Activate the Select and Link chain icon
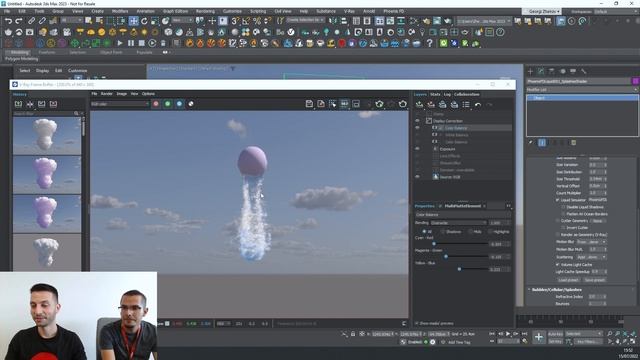The width and height of the screenshot is (640, 360). (x=31, y=21)
